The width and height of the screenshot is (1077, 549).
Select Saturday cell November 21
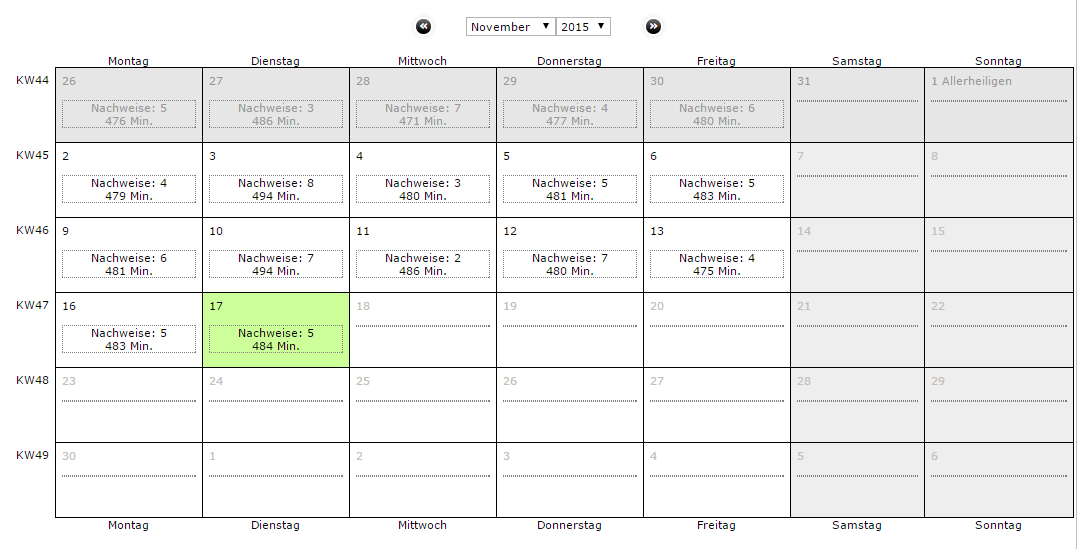857,330
